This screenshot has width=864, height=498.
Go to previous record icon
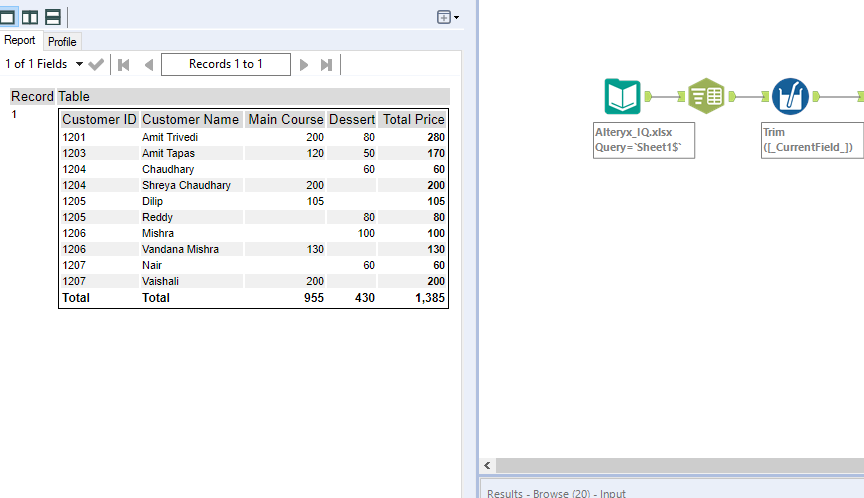[148, 65]
